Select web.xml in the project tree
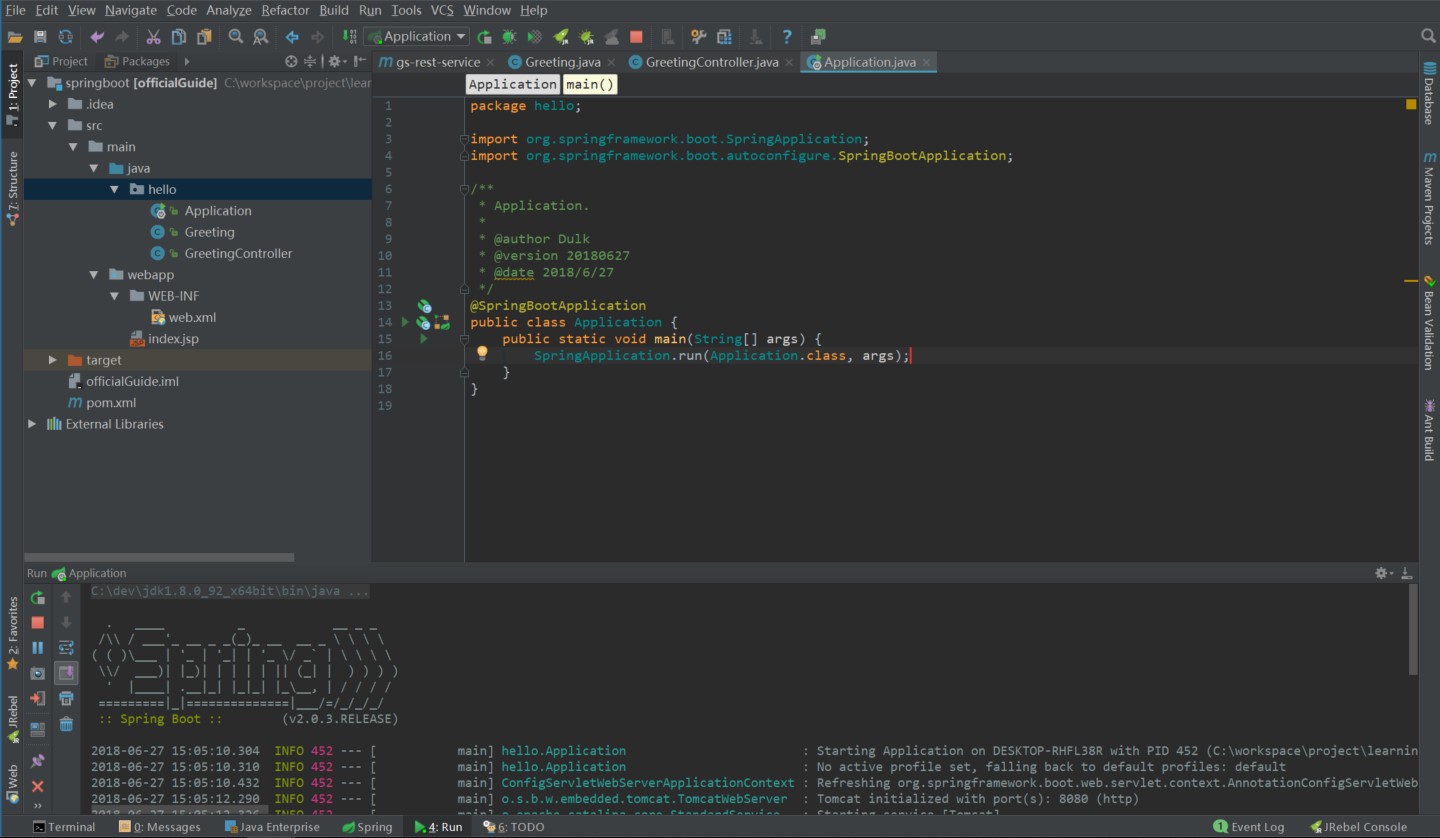The width and height of the screenshot is (1440, 838). [192, 317]
